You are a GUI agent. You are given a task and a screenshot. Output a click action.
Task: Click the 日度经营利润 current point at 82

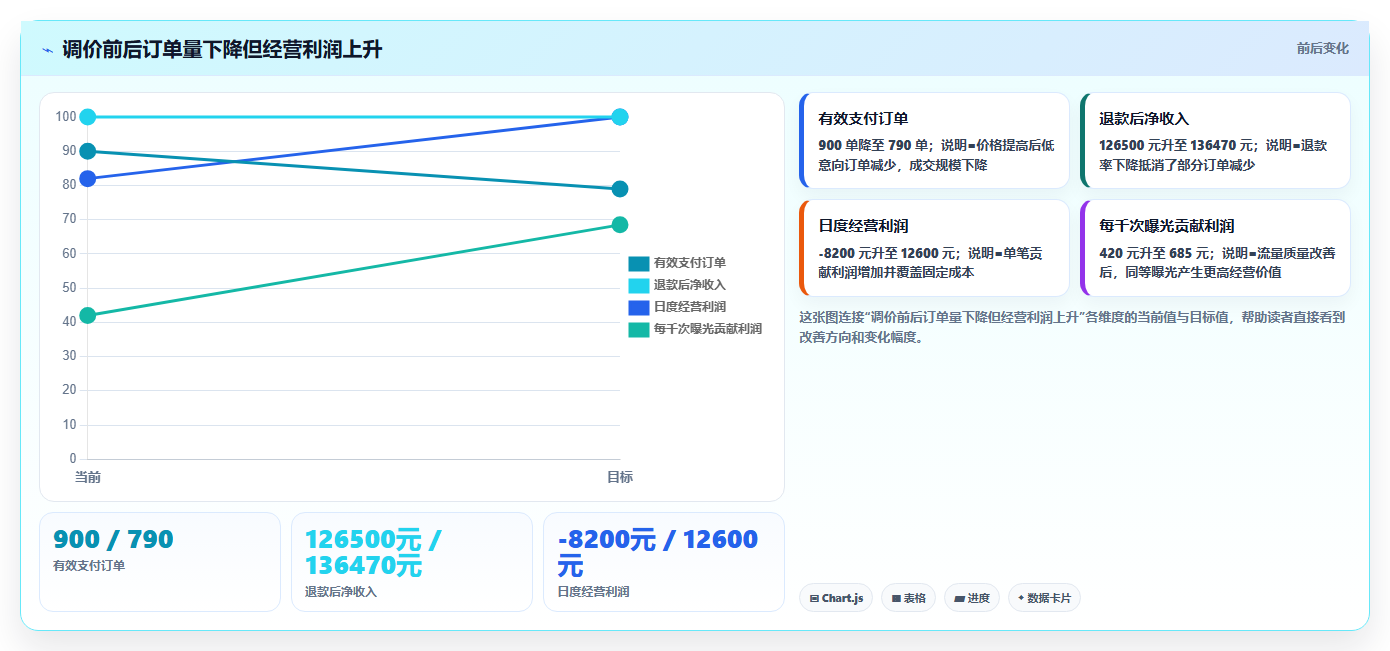point(88,179)
